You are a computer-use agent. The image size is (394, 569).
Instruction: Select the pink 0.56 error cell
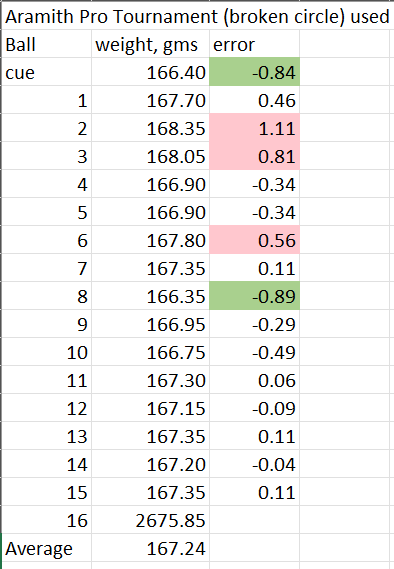[x=254, y=240]
